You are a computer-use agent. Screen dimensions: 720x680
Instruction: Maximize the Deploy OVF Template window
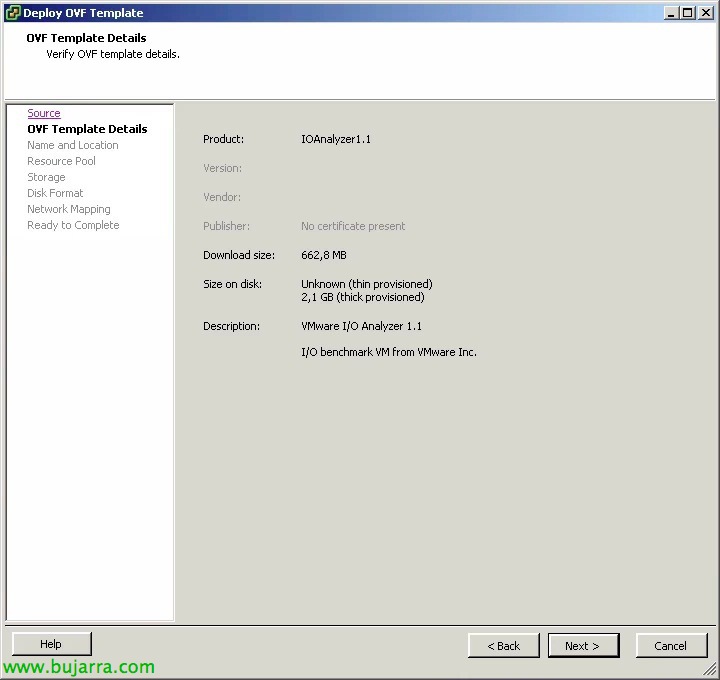point(688,12)
